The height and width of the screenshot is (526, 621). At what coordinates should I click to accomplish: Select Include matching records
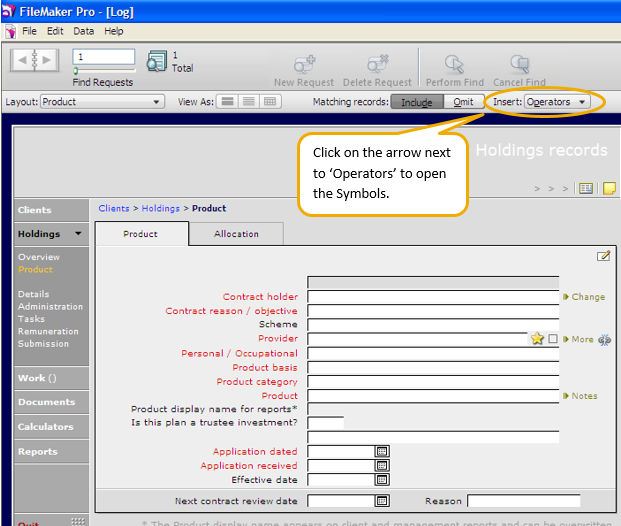417,102
